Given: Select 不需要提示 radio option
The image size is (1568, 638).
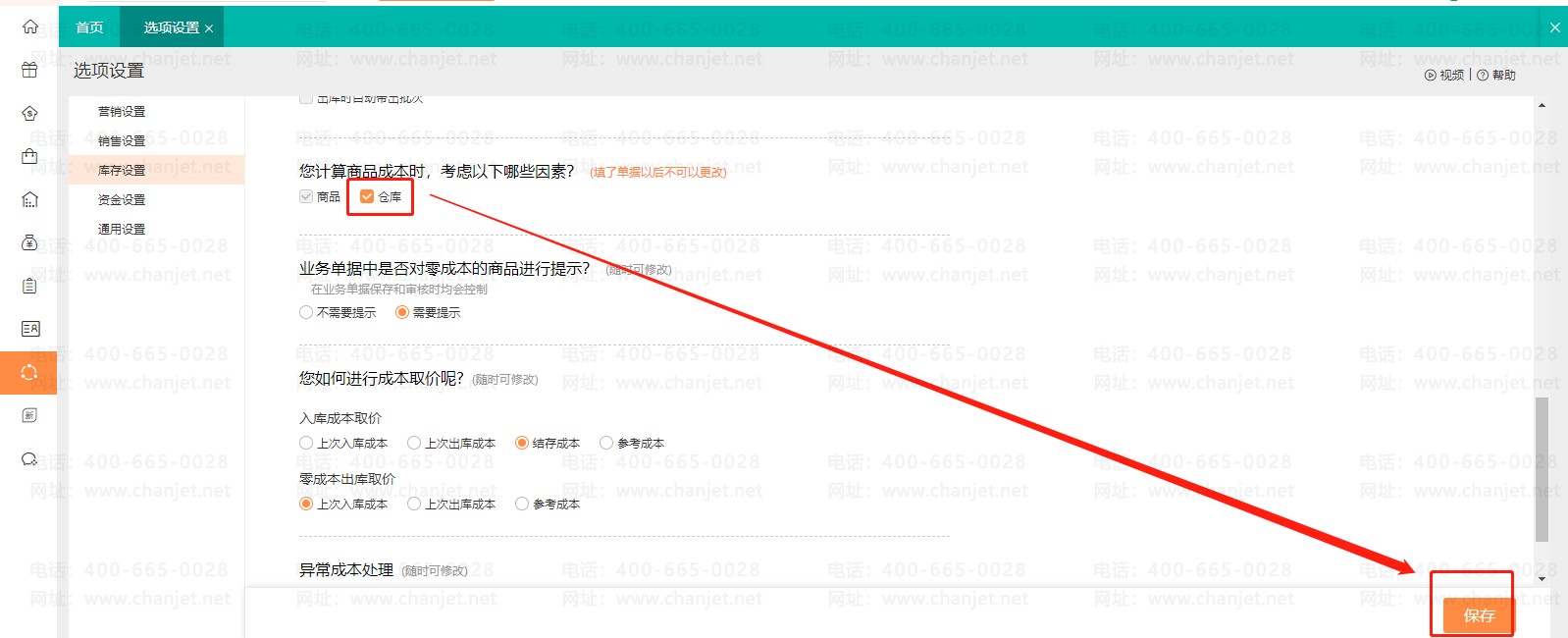Looking at the screenshot, I should point(306,313).
